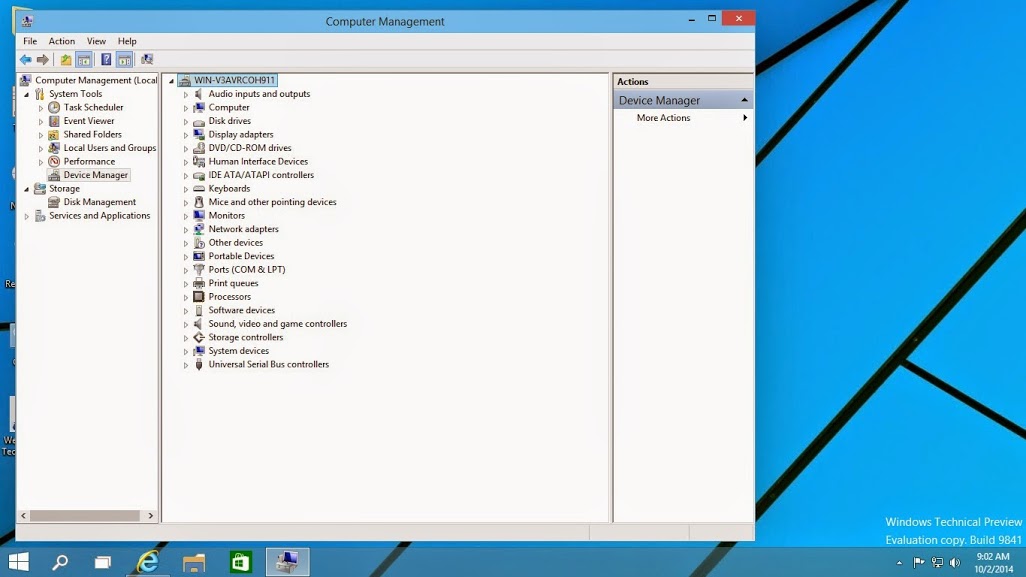The image size is (1026, 577).
Task: Click the Keyboards device icon
Action: tap(199, 188)
